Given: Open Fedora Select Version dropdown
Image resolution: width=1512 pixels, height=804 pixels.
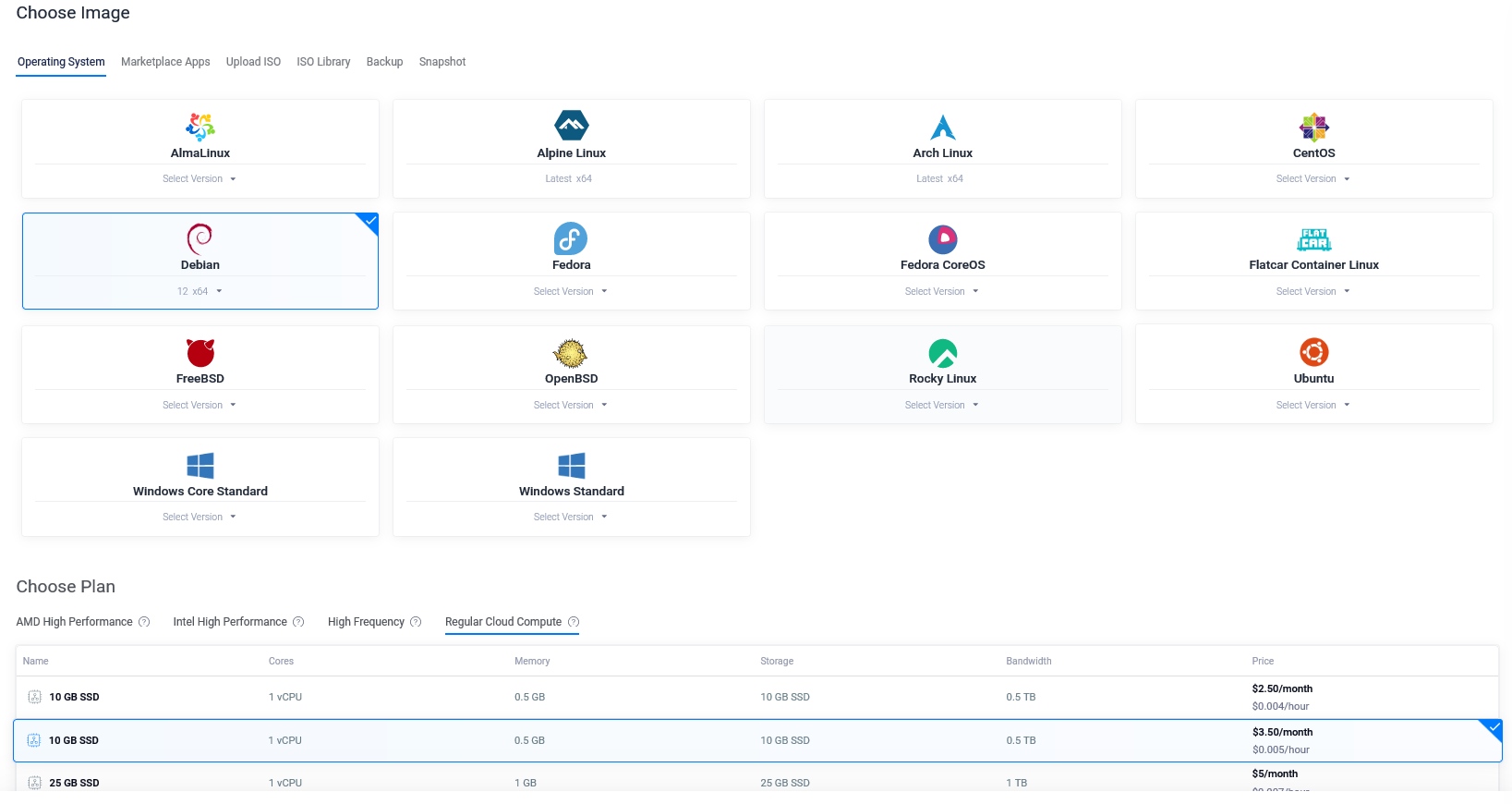Looking at the screenshot, I should click(x=571, y=291).
